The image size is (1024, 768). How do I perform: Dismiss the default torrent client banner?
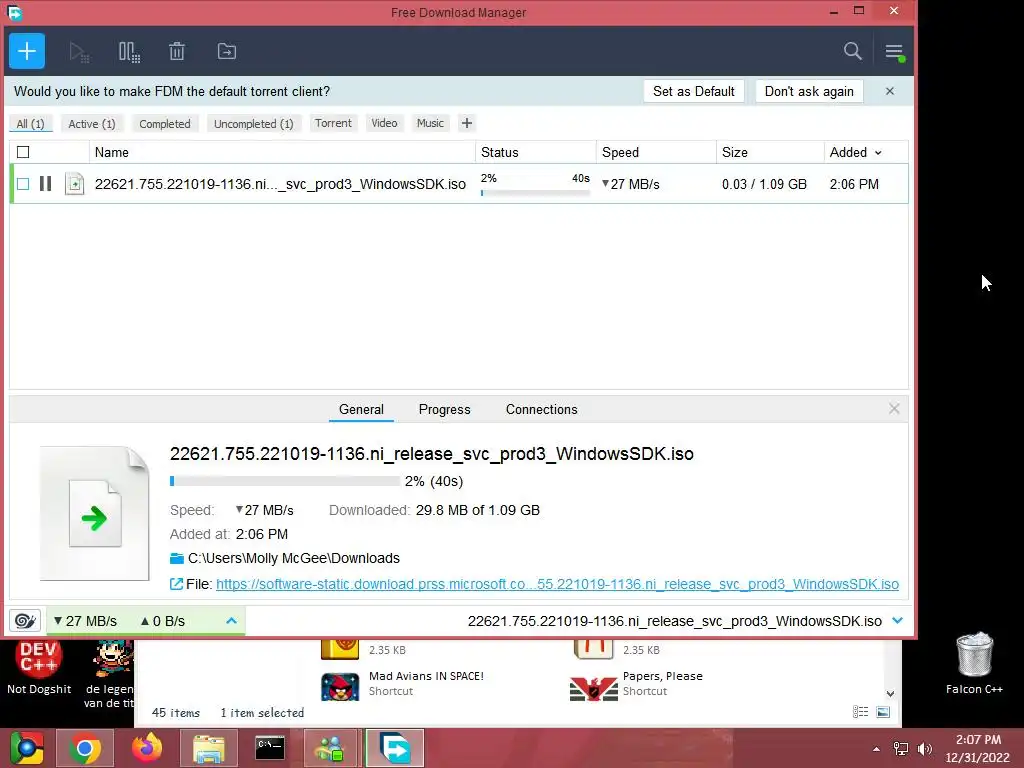click(x=889, y=91)
